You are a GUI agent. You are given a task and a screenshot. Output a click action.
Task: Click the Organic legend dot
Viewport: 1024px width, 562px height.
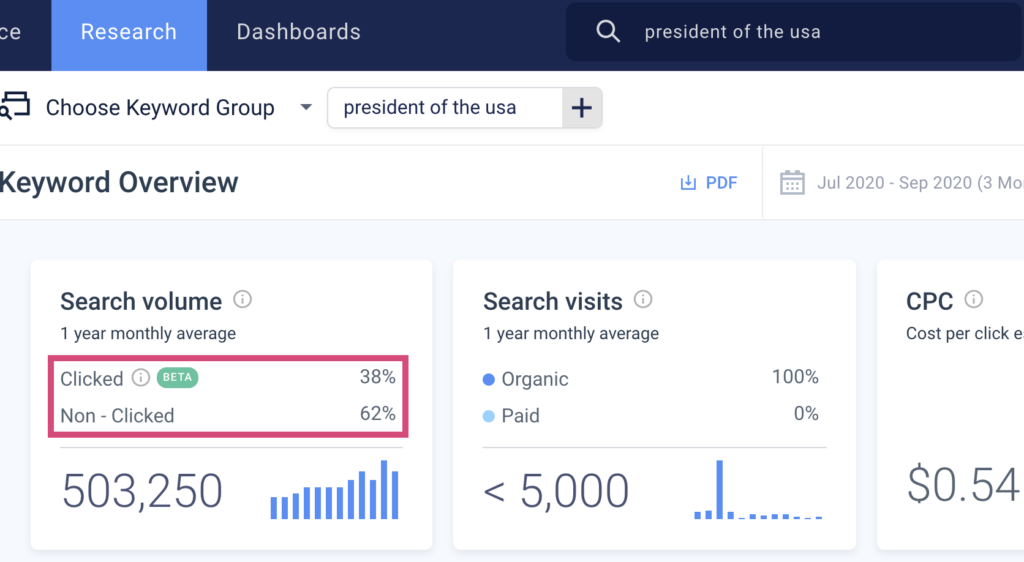tap(488, 379)
